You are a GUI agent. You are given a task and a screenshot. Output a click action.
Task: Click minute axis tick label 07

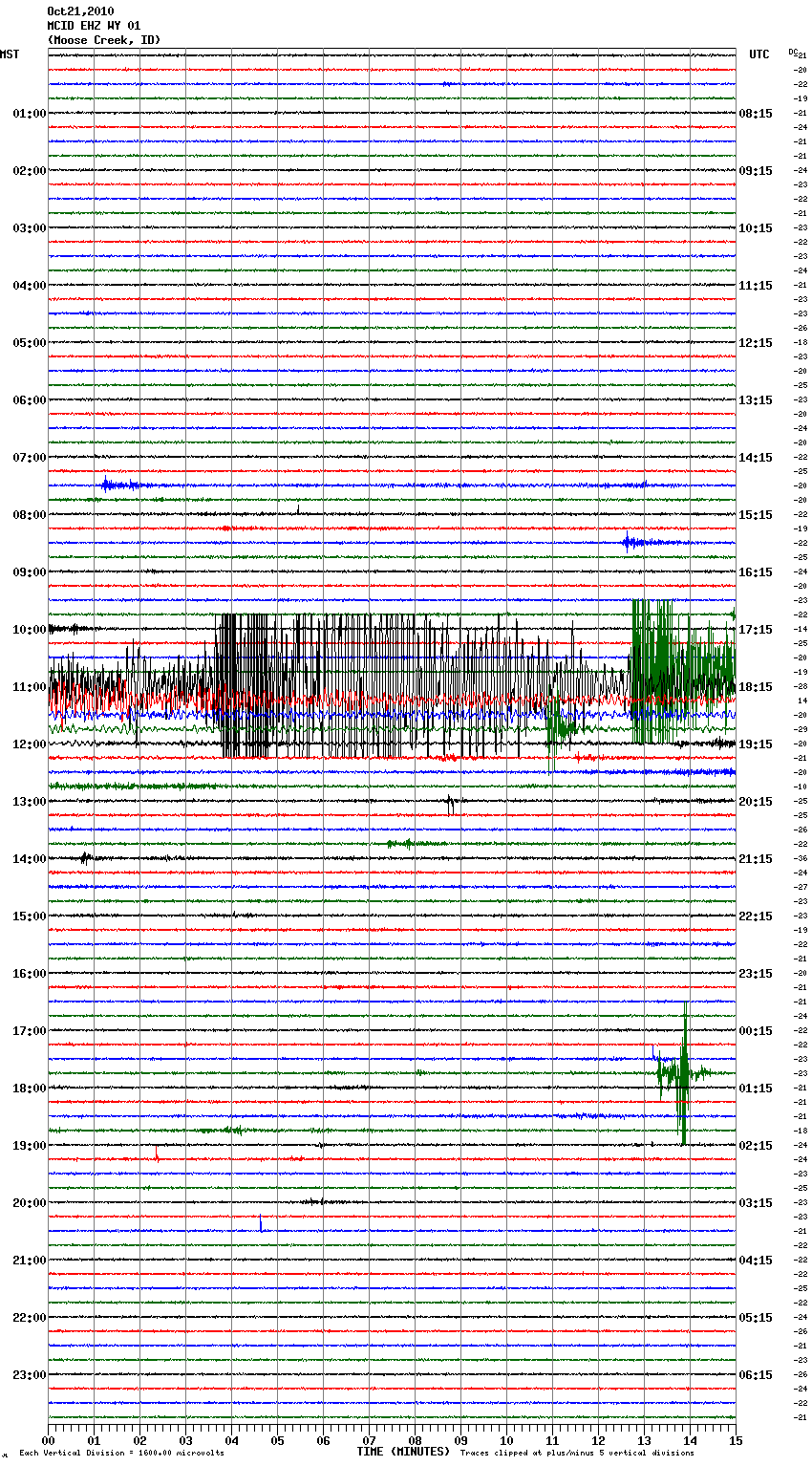pyautogui.click(x=369, y=1440)
